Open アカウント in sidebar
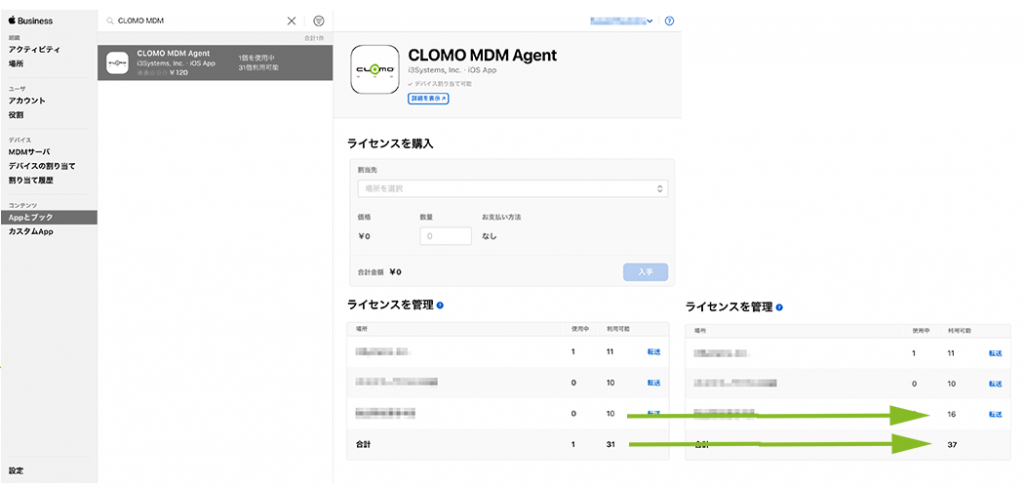 tap(27, 101)
